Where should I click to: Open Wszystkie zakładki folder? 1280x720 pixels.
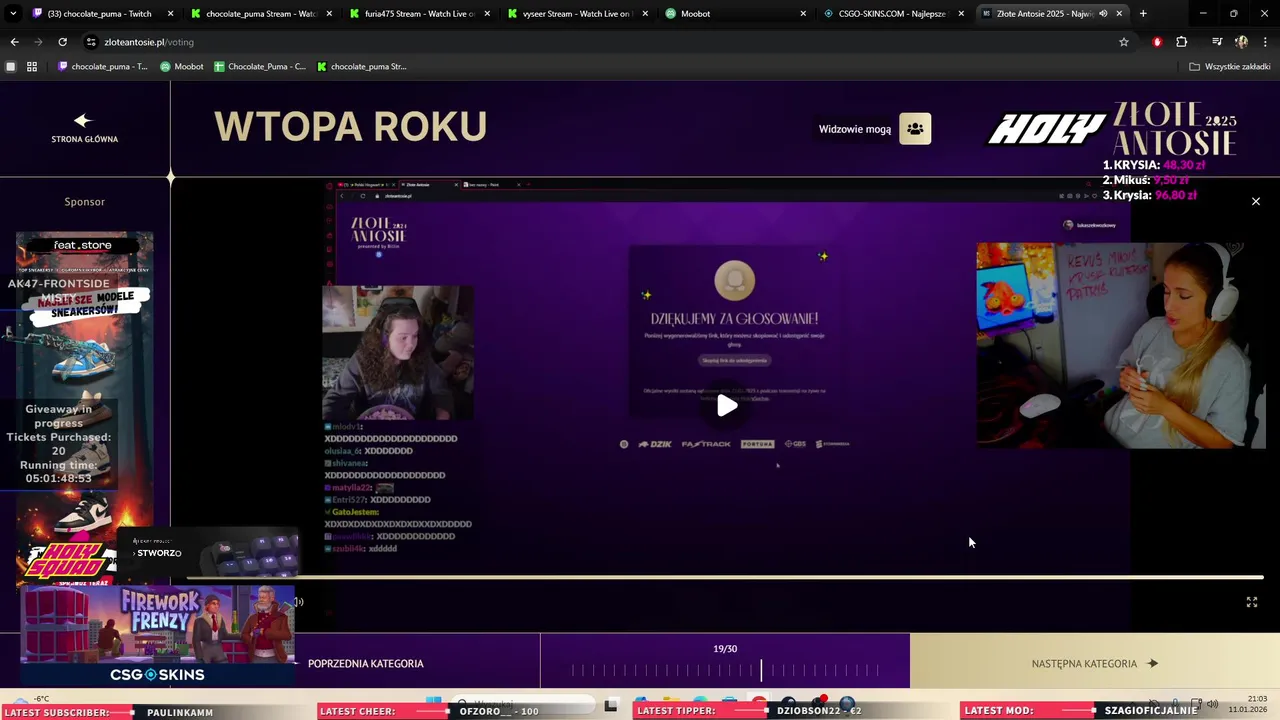pos(1231,67)
